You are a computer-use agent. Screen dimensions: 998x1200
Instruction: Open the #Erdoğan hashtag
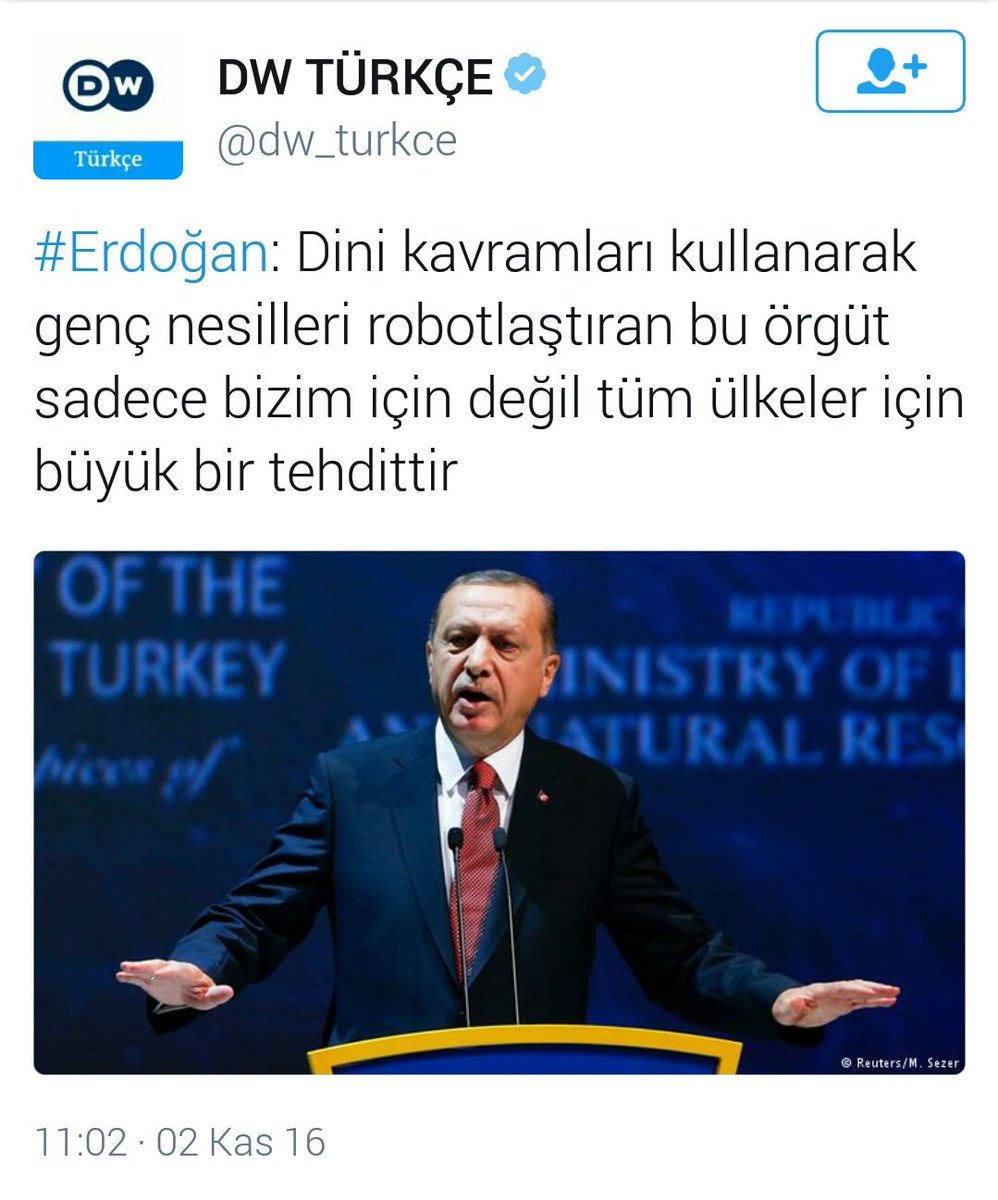pos(151,257)
